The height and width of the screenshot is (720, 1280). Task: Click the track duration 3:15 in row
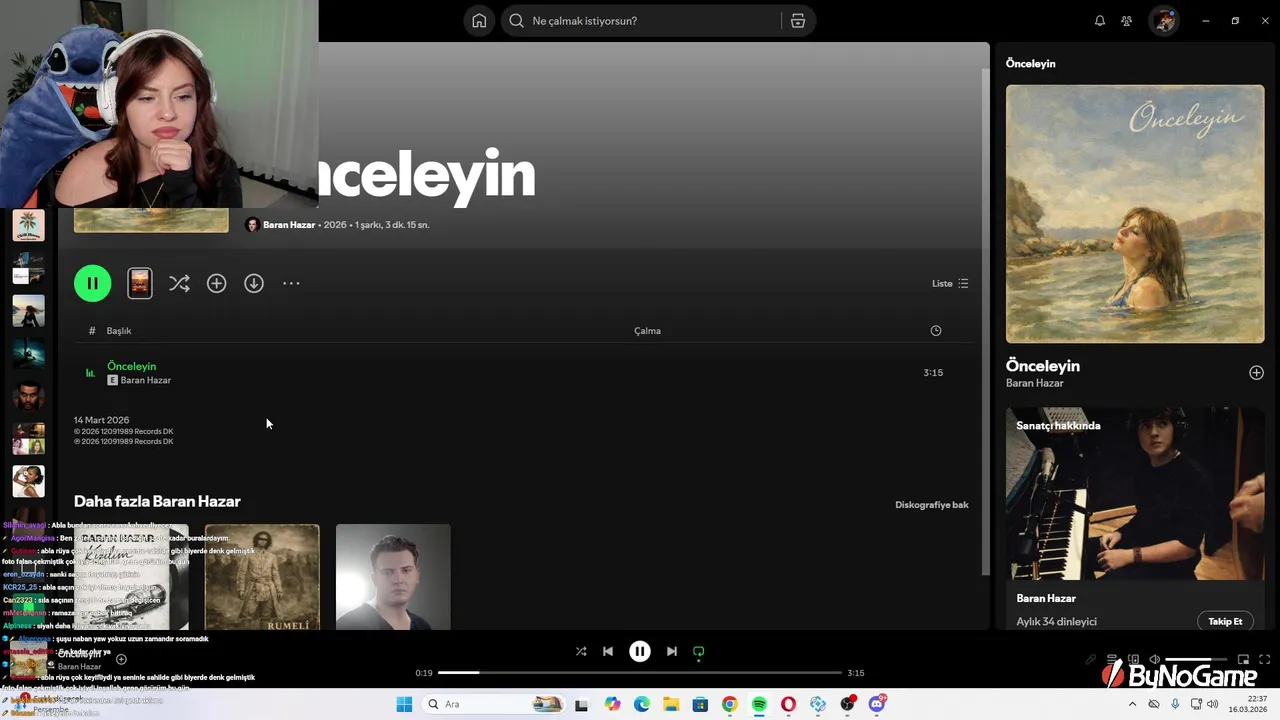[x=933, y=372]
